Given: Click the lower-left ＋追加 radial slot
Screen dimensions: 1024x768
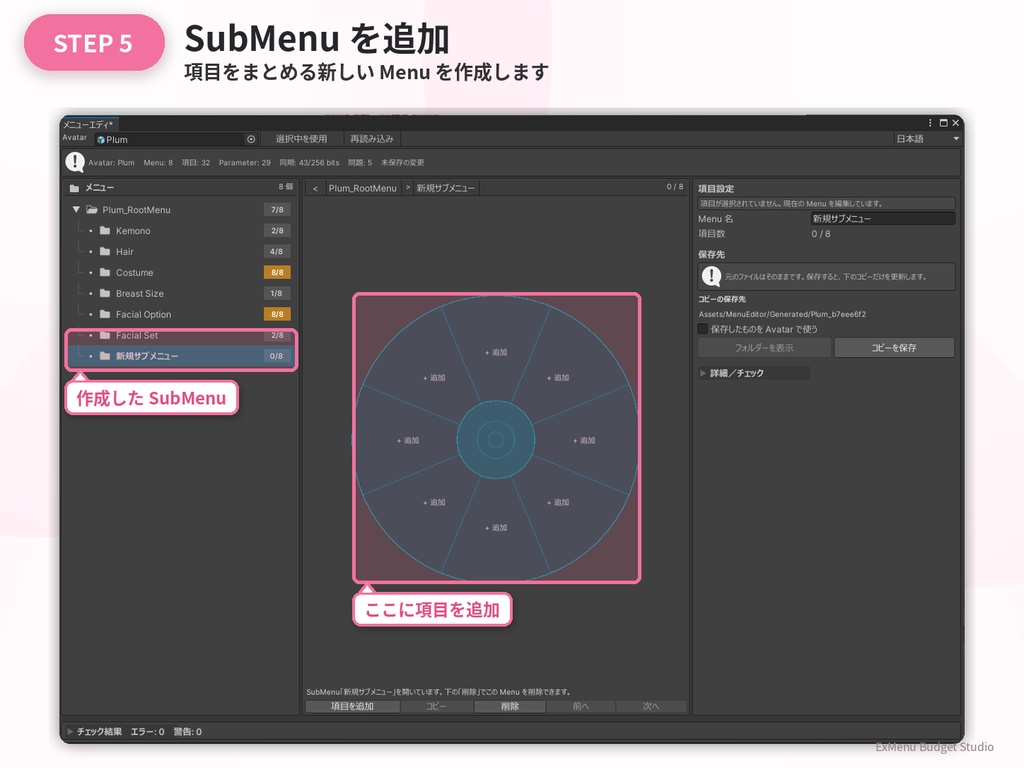Looking at the screenshot, I should point(434,502).
